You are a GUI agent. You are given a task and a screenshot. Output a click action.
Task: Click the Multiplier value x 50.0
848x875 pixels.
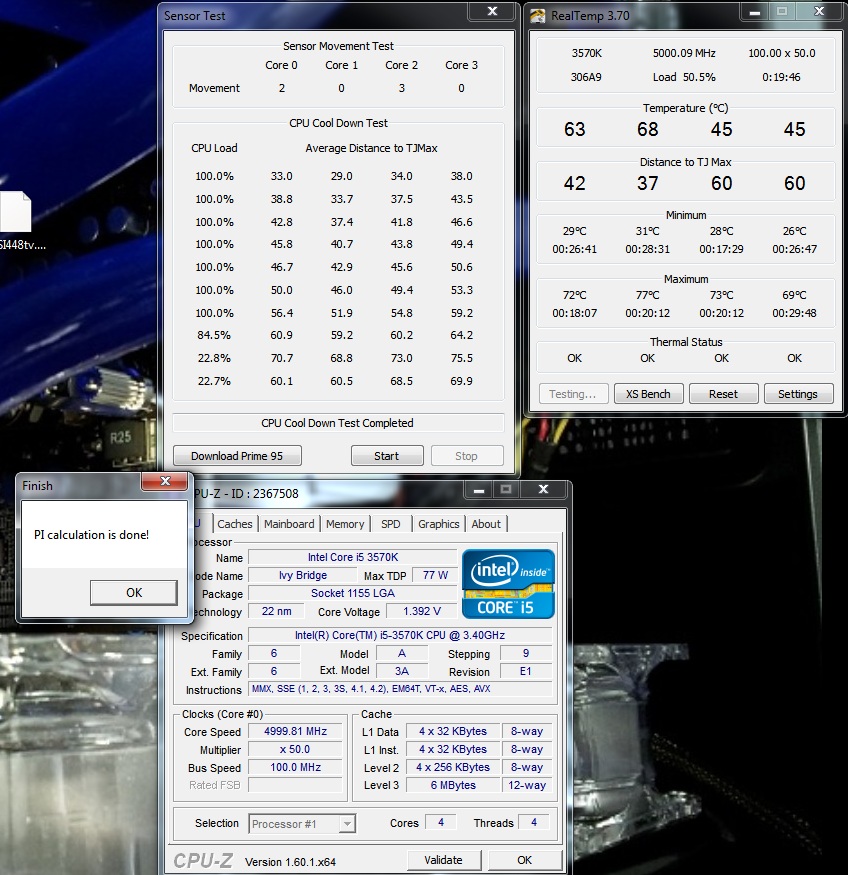tap(296, 749)
